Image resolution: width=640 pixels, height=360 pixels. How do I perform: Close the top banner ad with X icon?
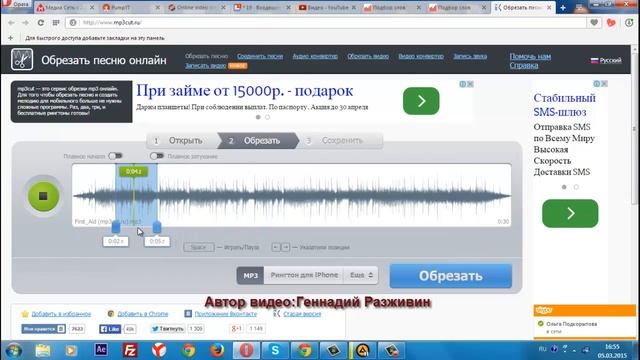coord(470,84)
